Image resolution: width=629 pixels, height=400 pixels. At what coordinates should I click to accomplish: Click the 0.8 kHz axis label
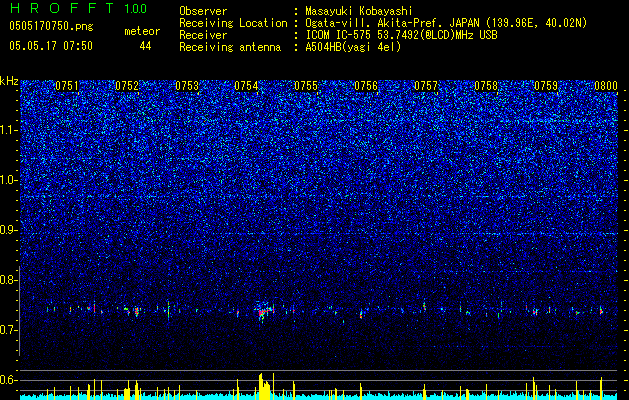coord(8,280)
